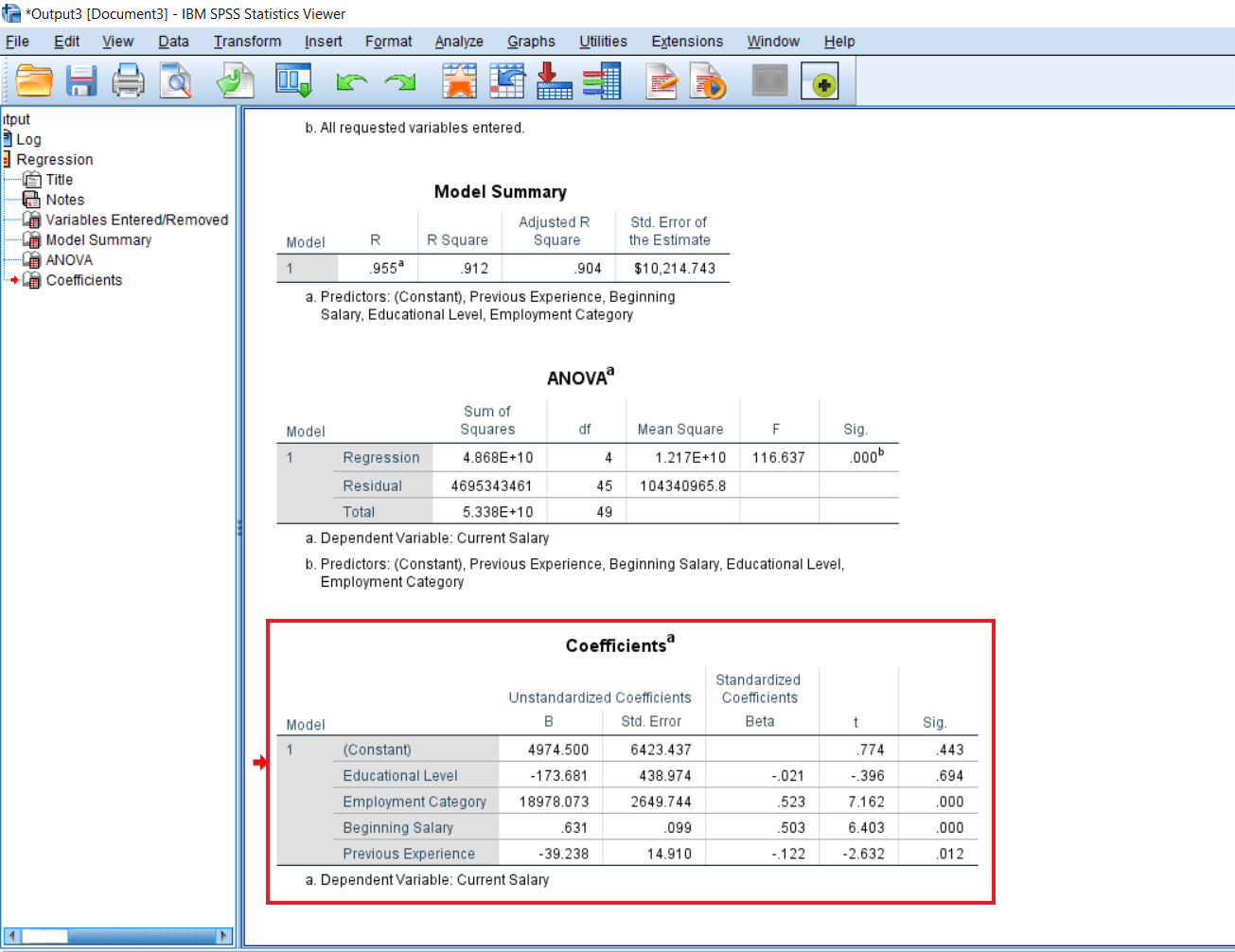Open the Window menu
This screenshot has width=1235, height=952.
point(773,42)
